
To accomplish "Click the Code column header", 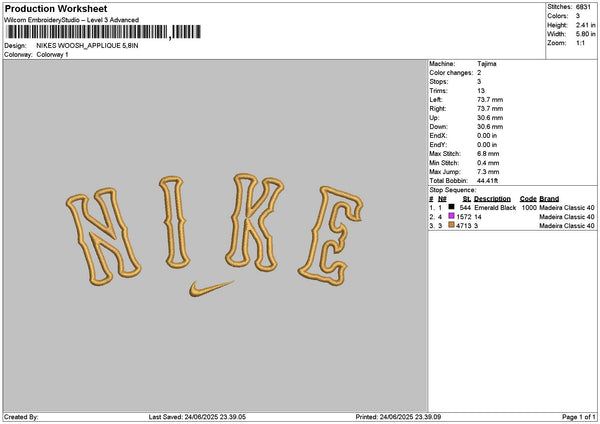I will click(x=528, y=199).
